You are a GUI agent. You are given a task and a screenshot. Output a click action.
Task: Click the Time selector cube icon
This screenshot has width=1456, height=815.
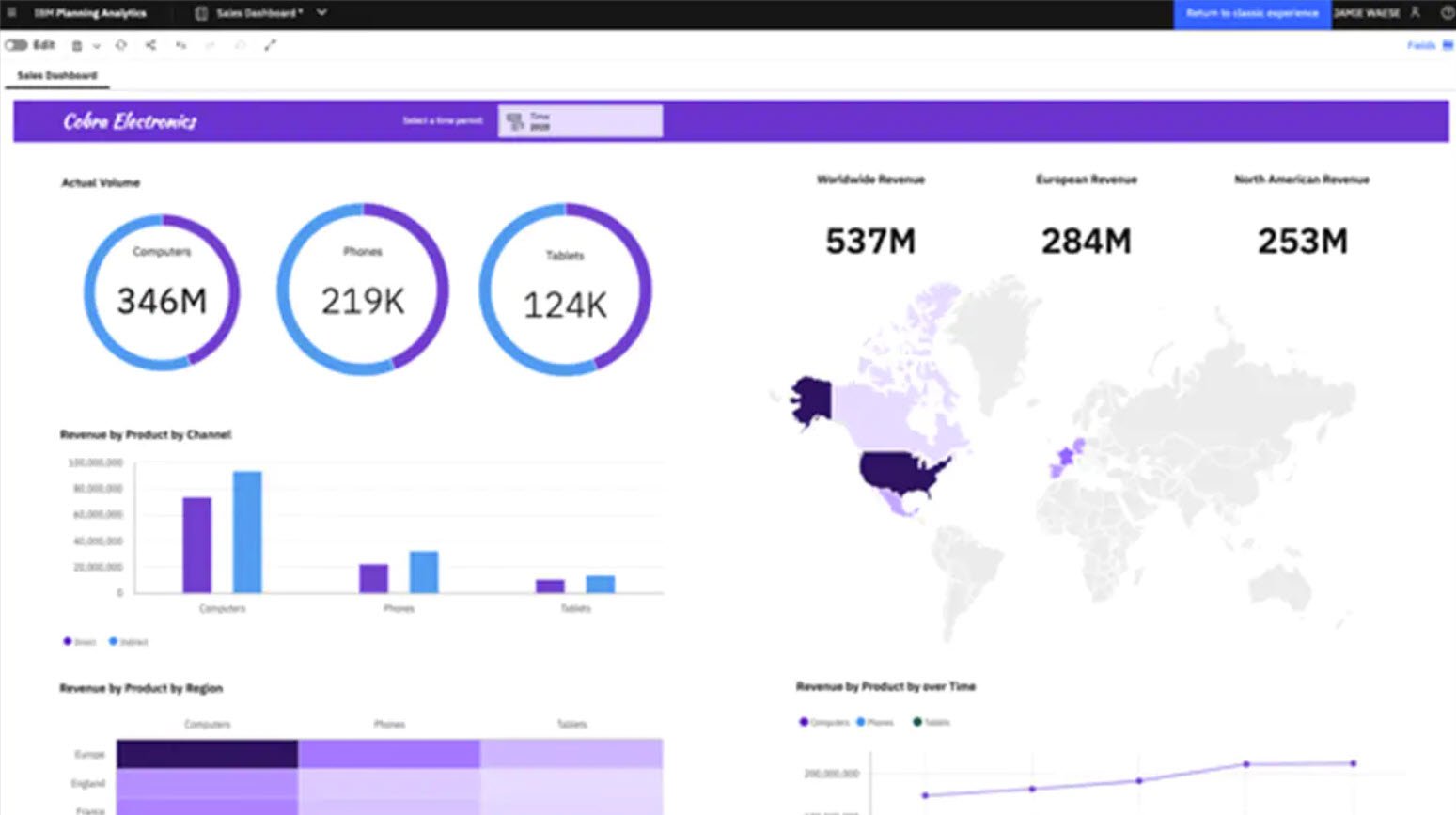pyautogui.click(x=514, y=121)
